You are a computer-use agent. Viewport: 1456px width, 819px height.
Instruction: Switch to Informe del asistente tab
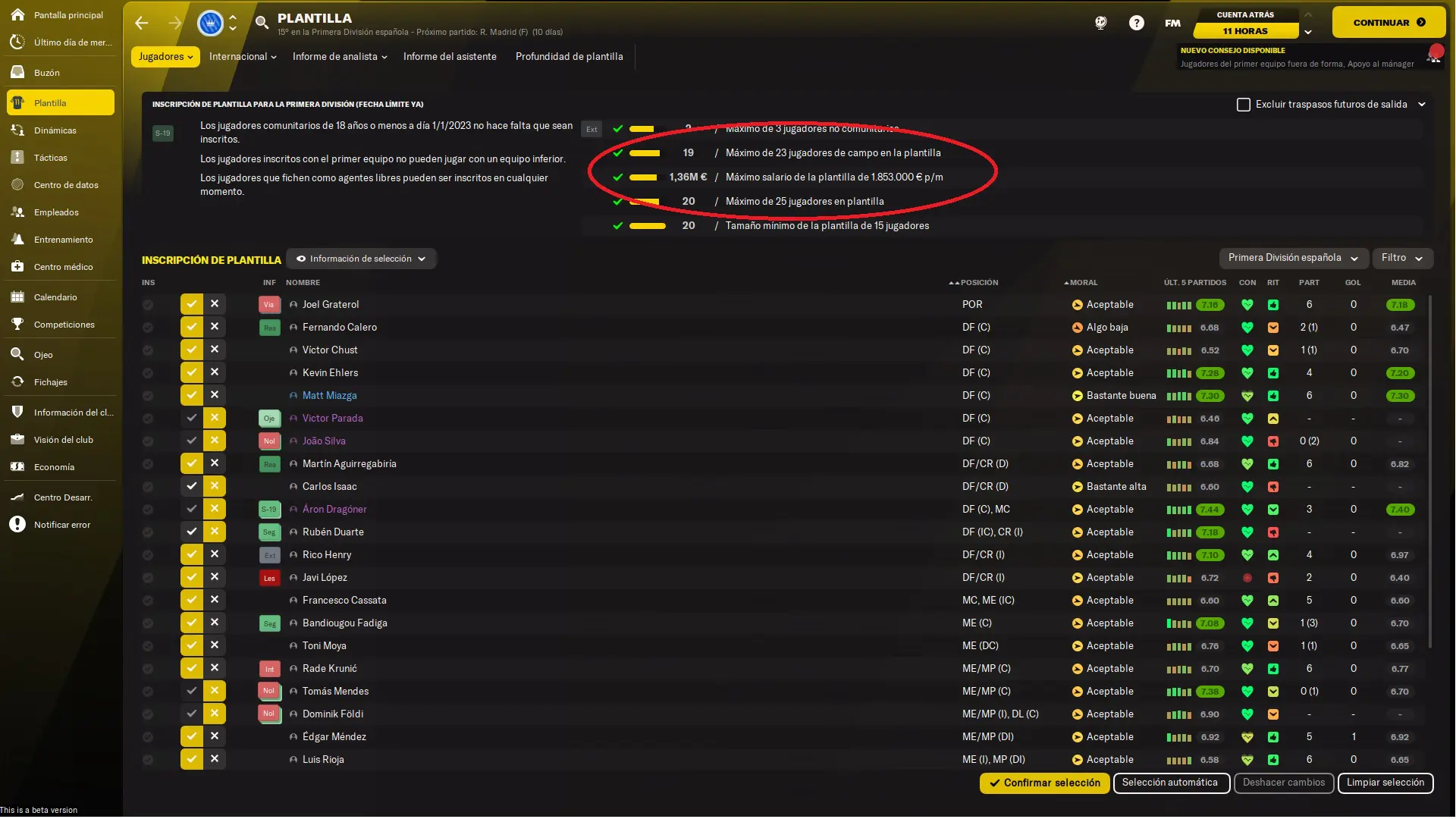click(450, 57)
